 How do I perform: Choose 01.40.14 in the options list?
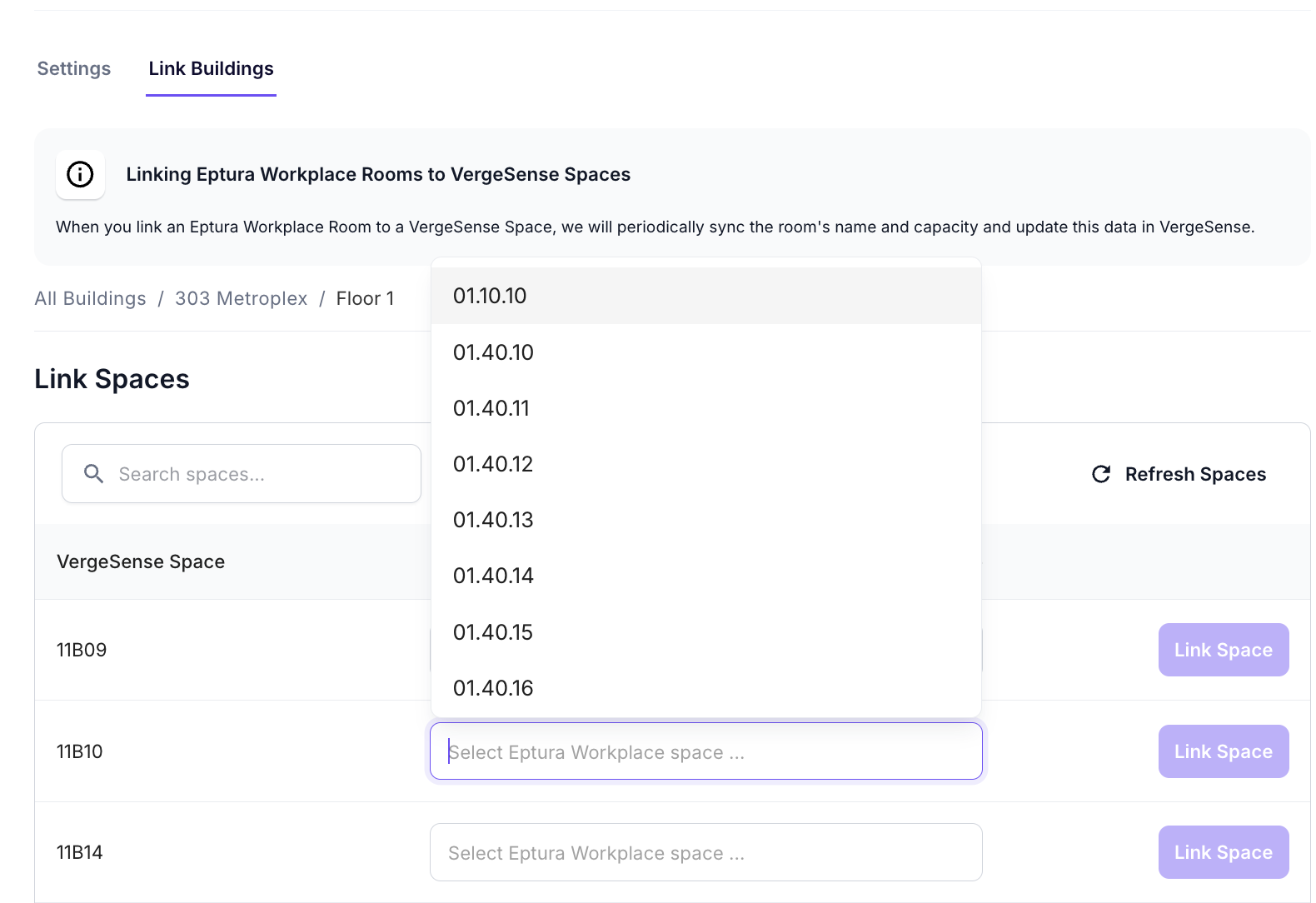706,576
